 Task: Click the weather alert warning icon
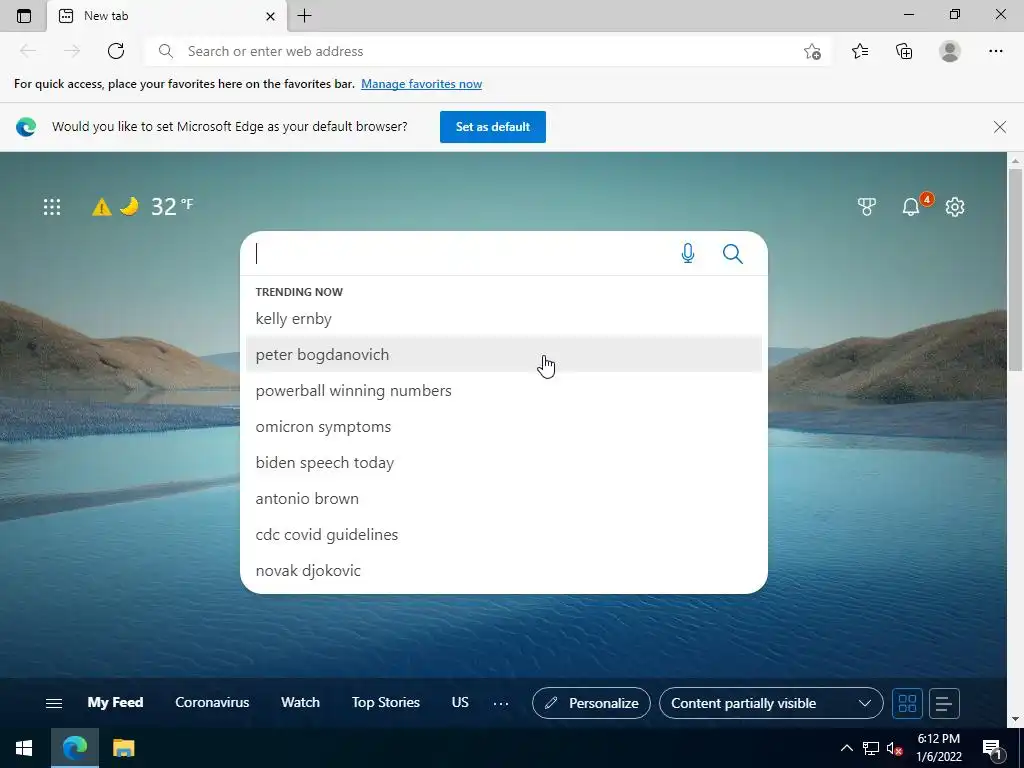(101, 207)
